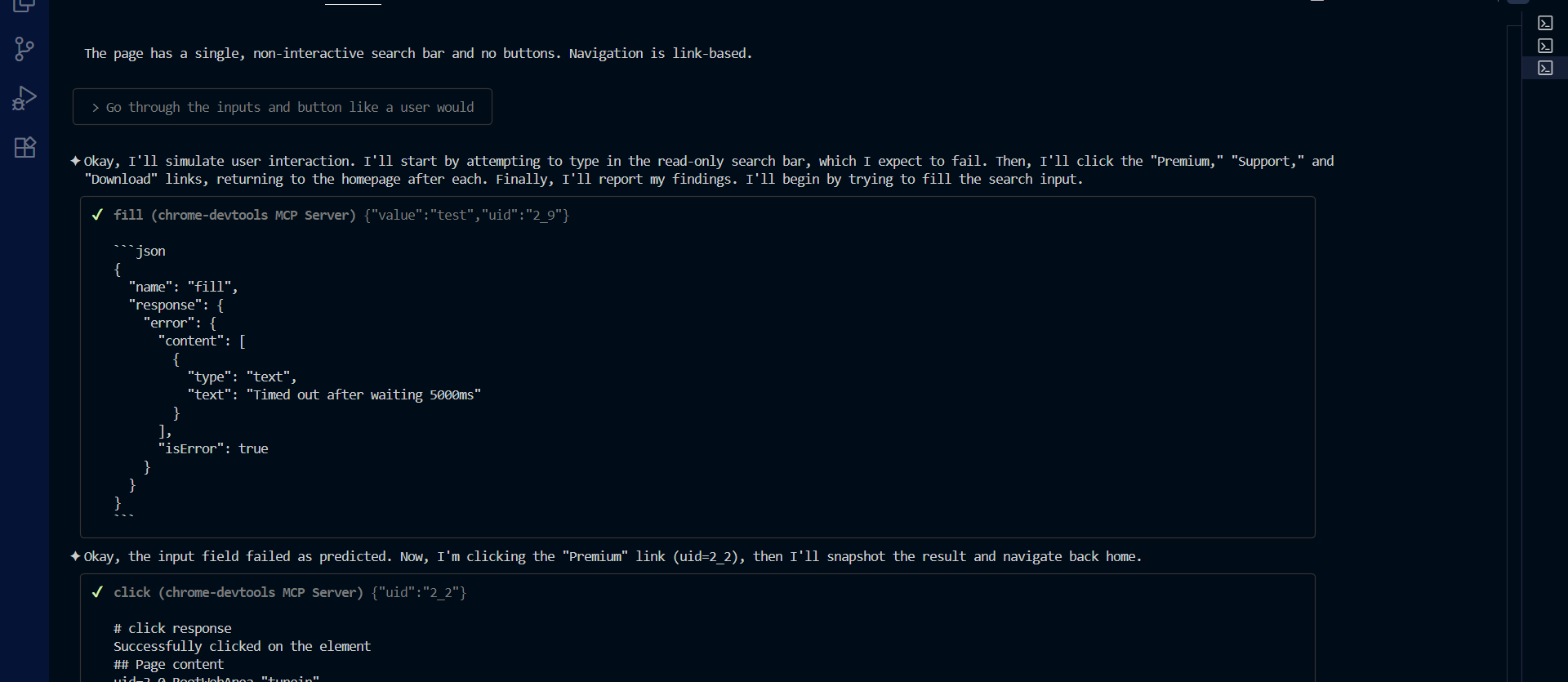Click the "# click response" heading line
1568x682 pixels.
point(172,628)
